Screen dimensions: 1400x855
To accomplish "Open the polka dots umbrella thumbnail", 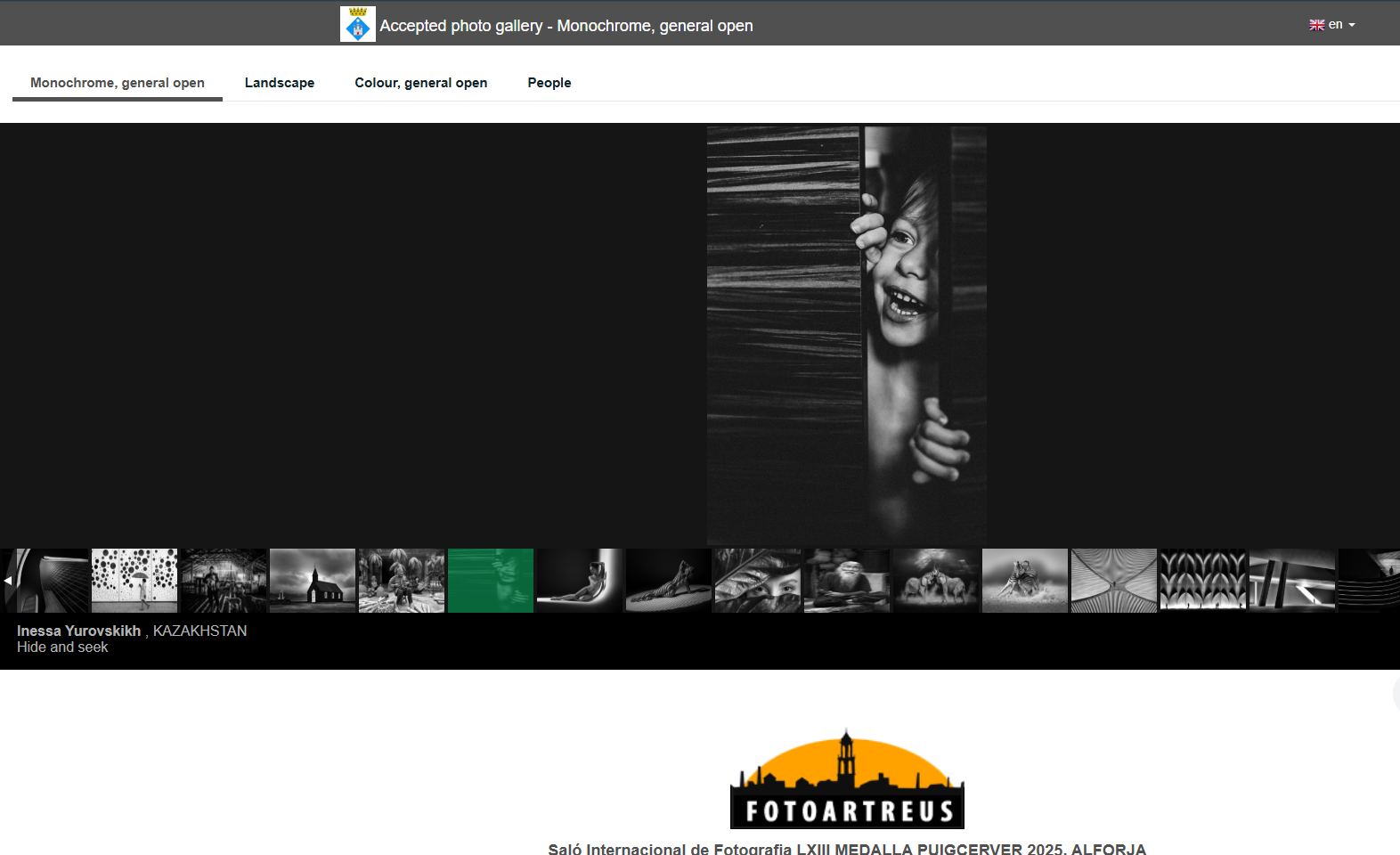I will tap(134, 581).
